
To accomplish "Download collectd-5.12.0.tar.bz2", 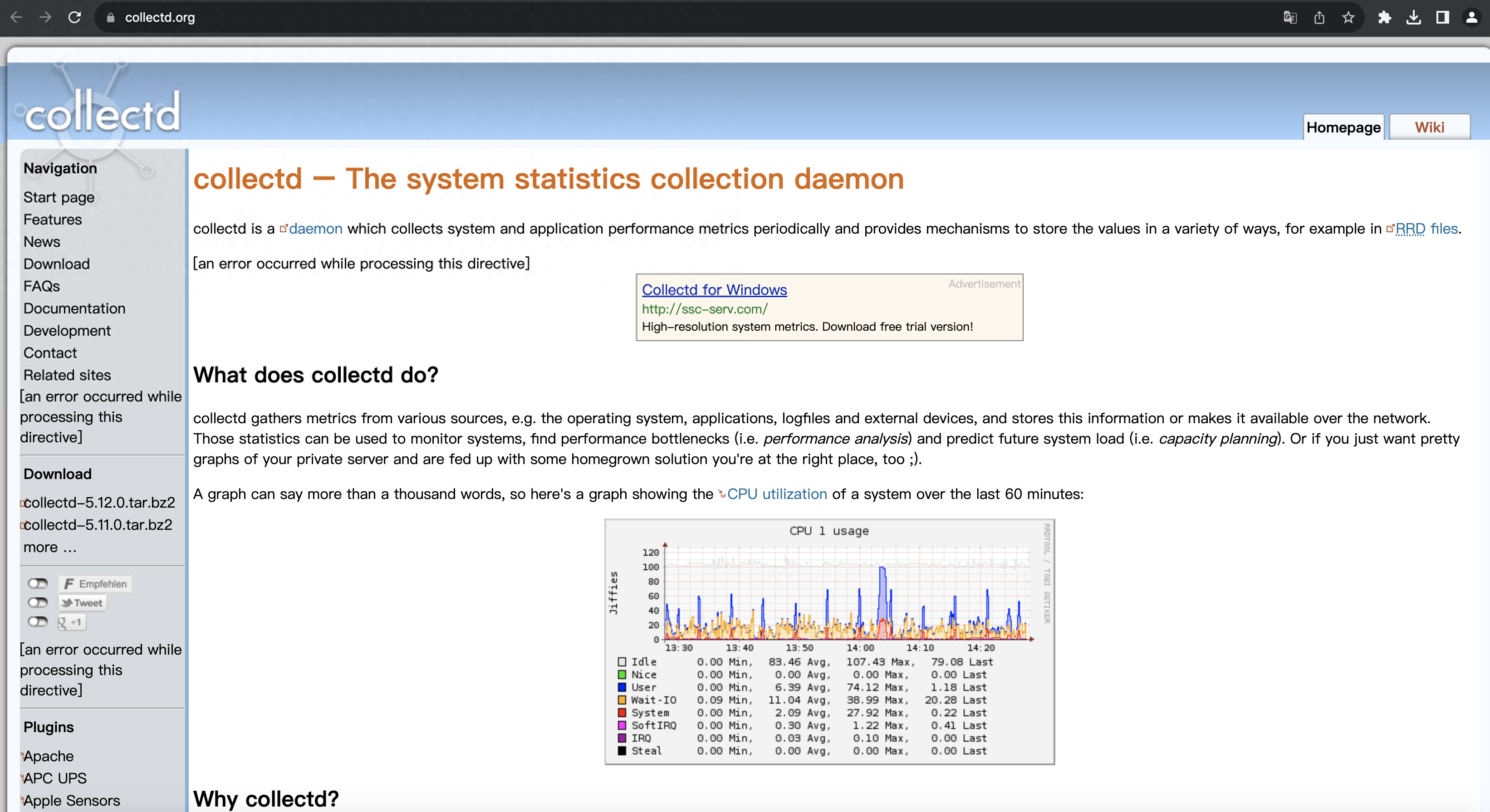I will coord(99,502).
